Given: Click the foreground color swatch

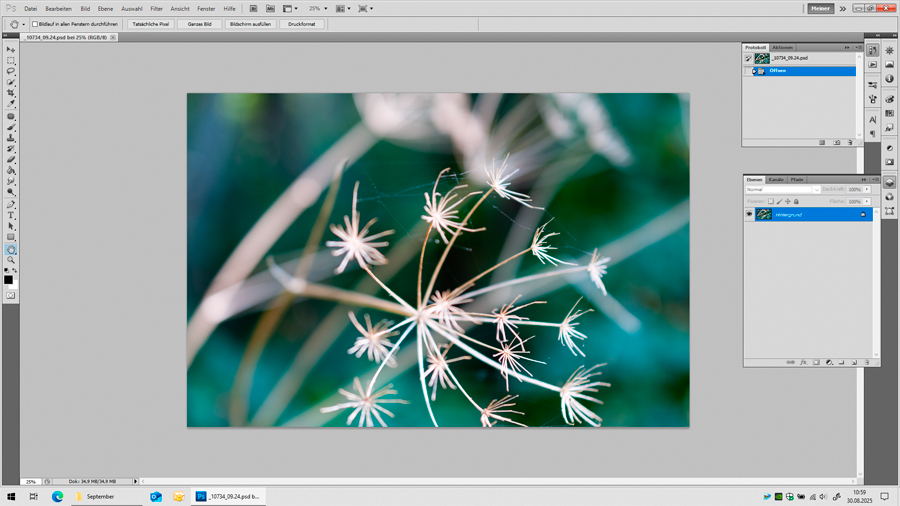Looking at the screenshot, I should point(8,279).
